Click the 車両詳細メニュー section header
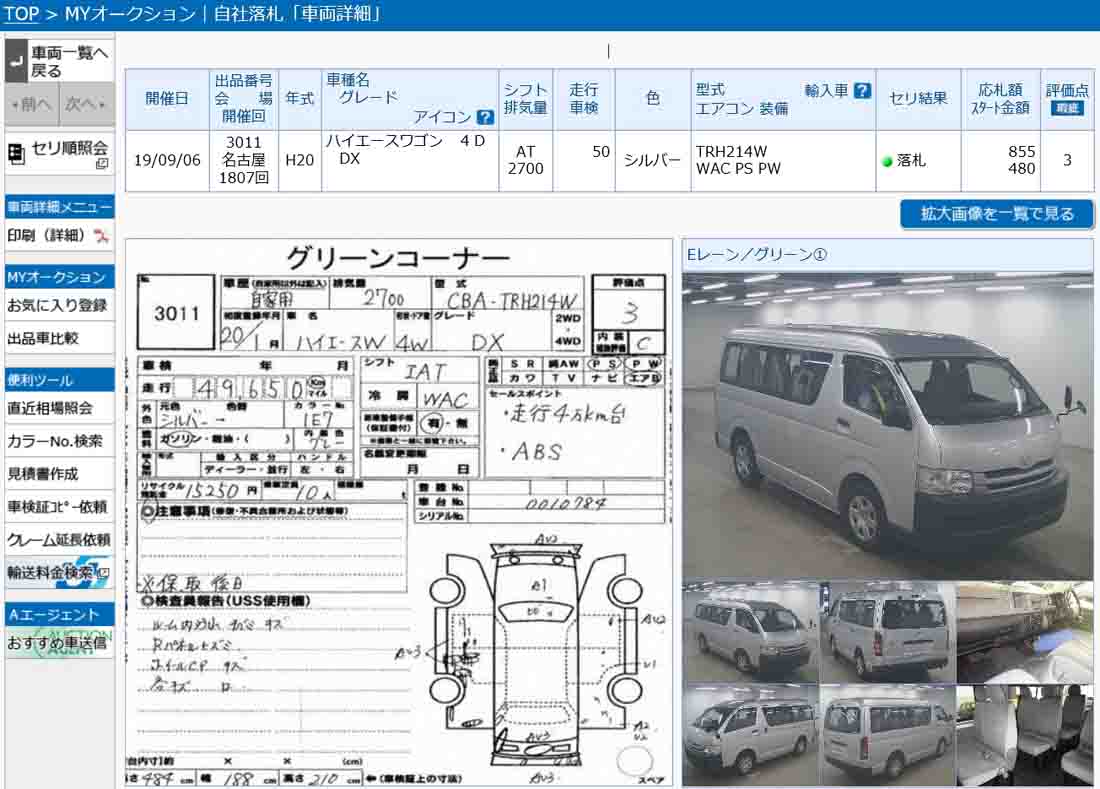 click(x=60, y=207)
